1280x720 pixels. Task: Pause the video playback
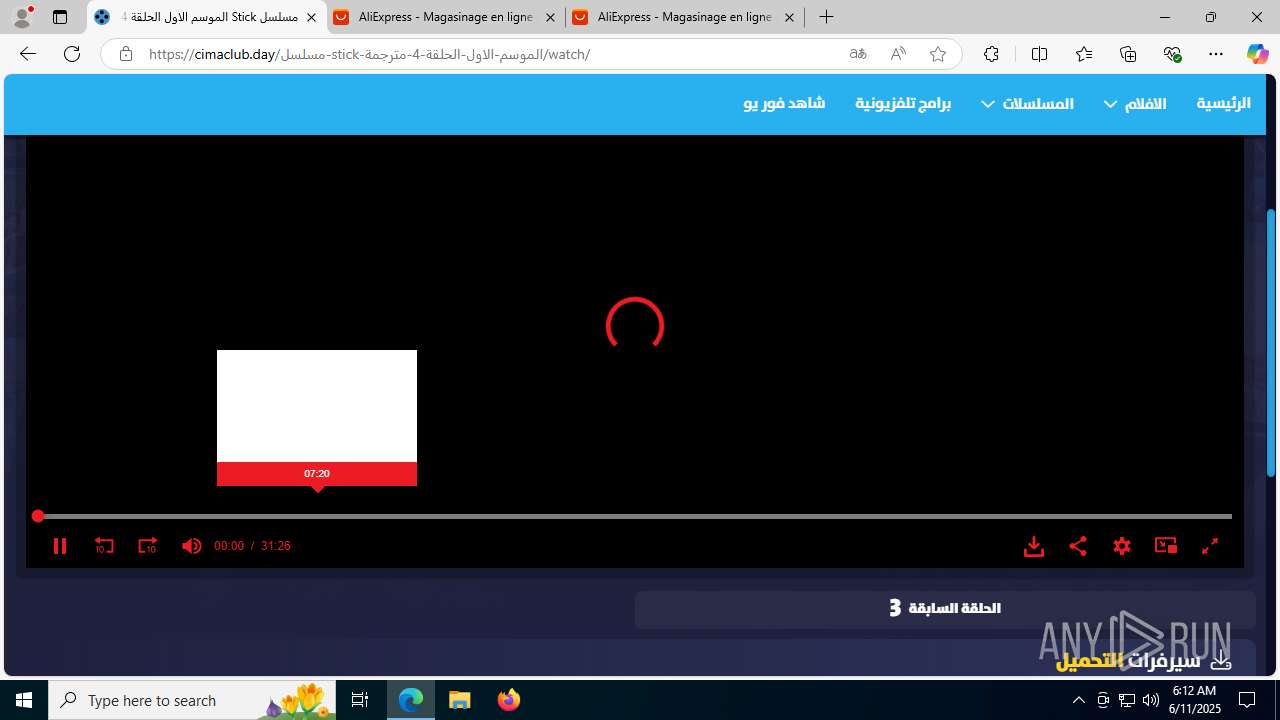pos(59,546)
